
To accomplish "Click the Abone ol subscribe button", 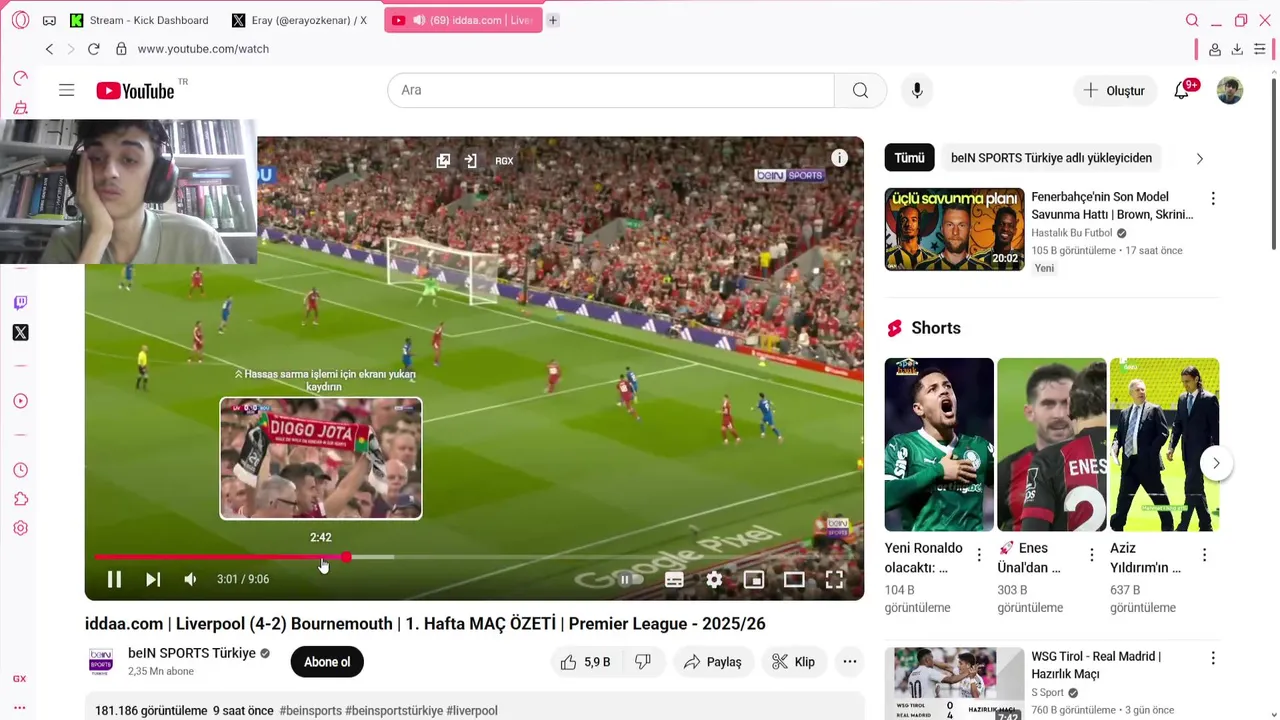I will 327,662.
